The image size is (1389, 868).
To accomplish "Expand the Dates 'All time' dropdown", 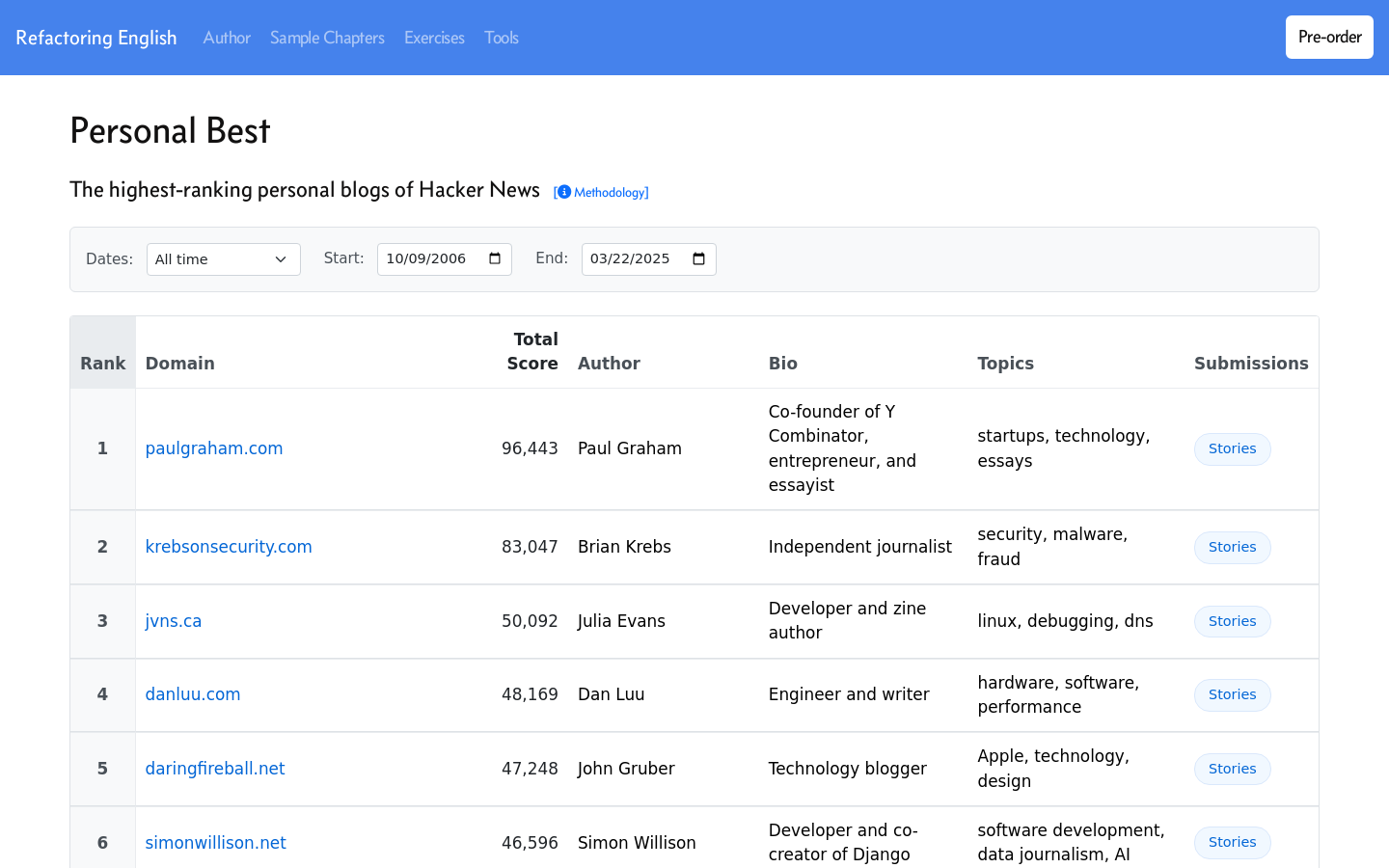I will coord(224,259).
